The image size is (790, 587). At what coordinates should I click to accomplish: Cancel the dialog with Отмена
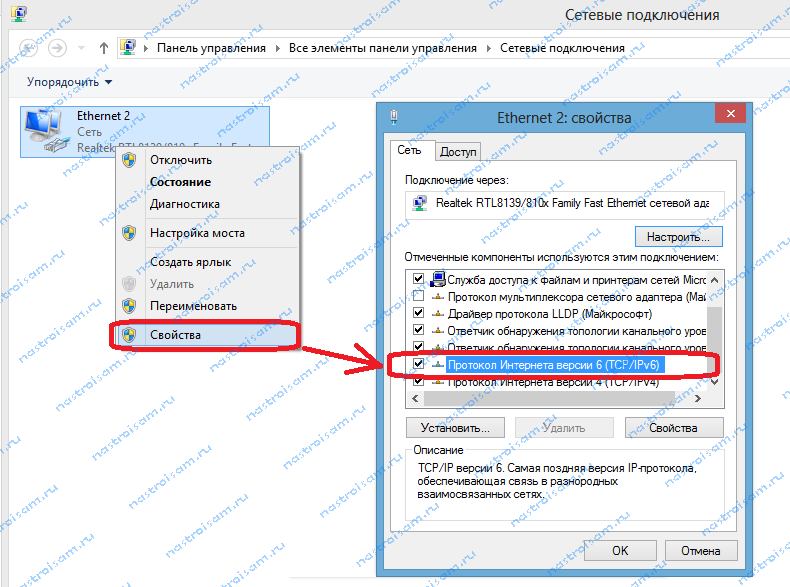[701, 551]
